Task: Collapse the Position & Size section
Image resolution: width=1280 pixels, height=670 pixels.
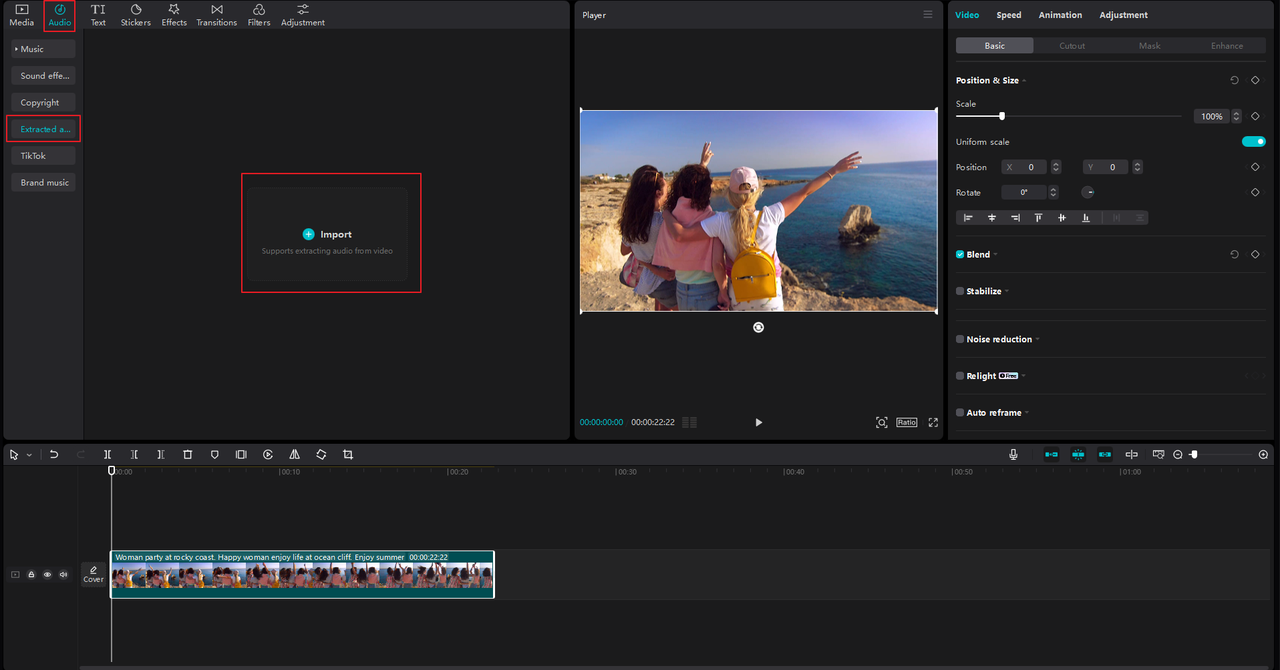Action: [x=1024, y=80]
